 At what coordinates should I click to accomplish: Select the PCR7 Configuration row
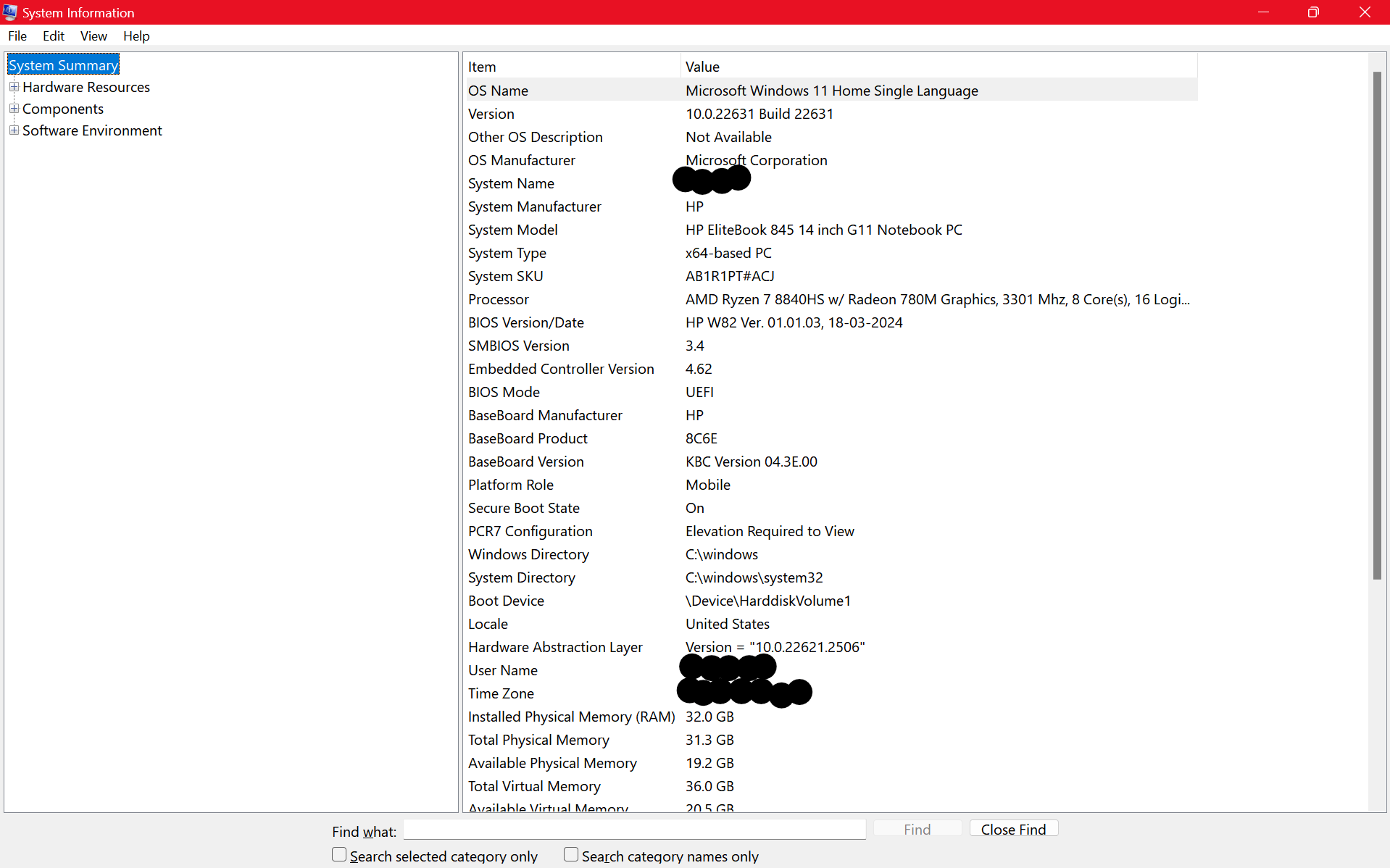coord(831,531)
